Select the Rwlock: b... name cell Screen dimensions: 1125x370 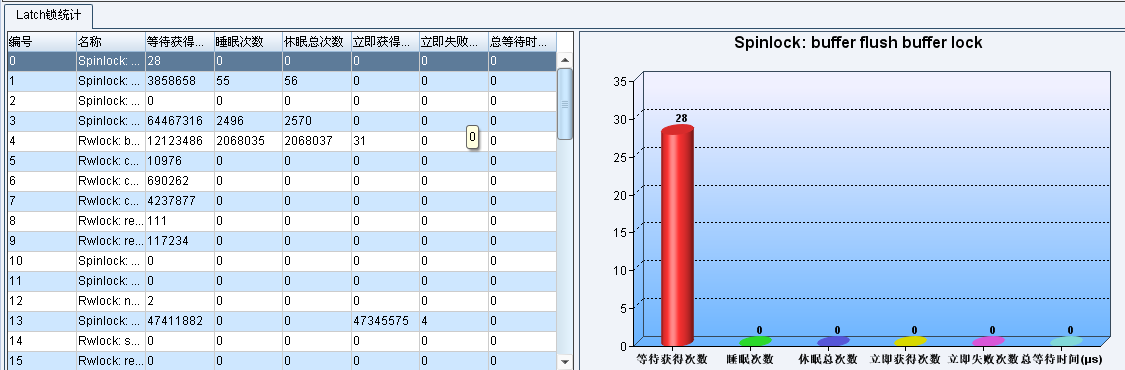click(x=110, y=141)
